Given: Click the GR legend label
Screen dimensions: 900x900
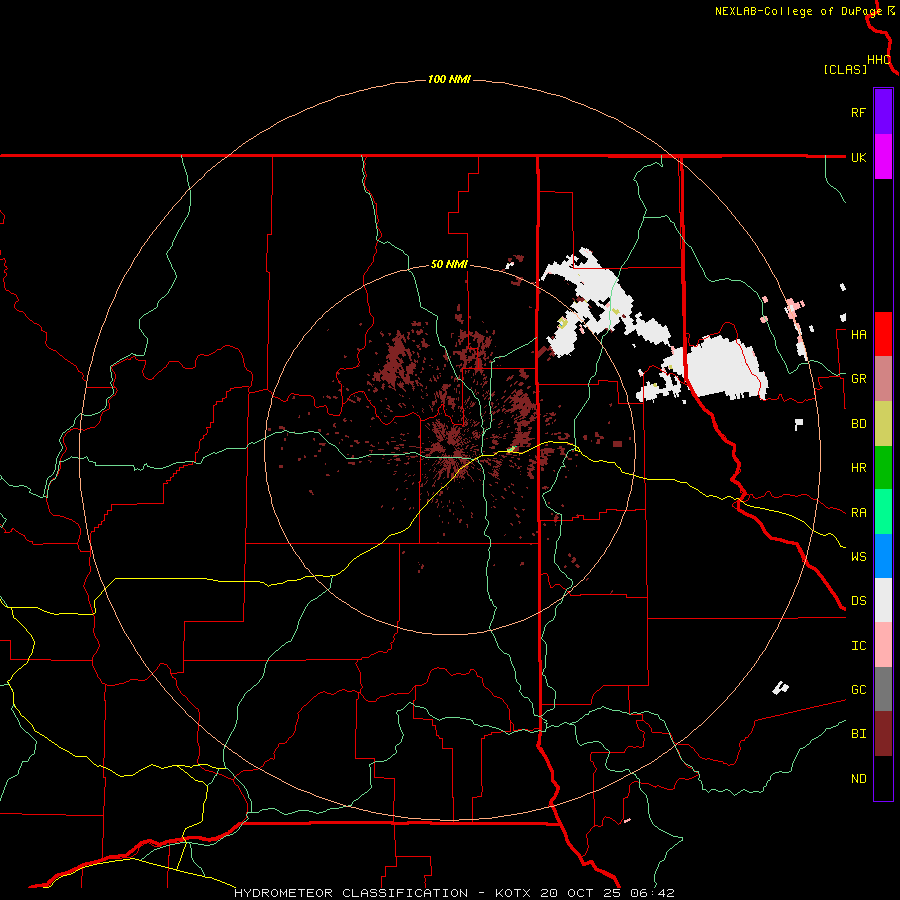Looking at the screenshot, I should tap(858, 379).
